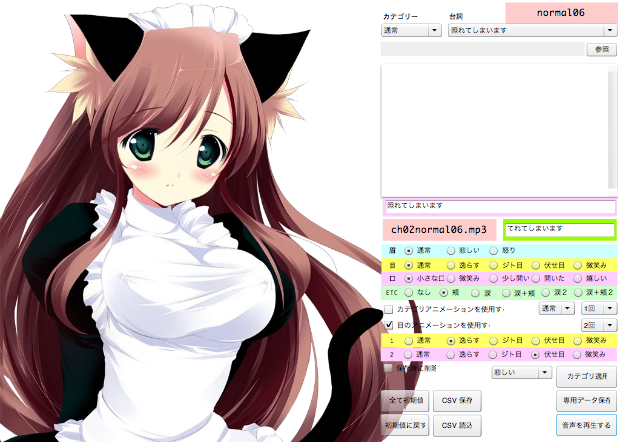This screenshot has height=442, width=618.
Task: Uncheck 目のアニメーションを使用 checkbox
Action: [x=389, y=325]
